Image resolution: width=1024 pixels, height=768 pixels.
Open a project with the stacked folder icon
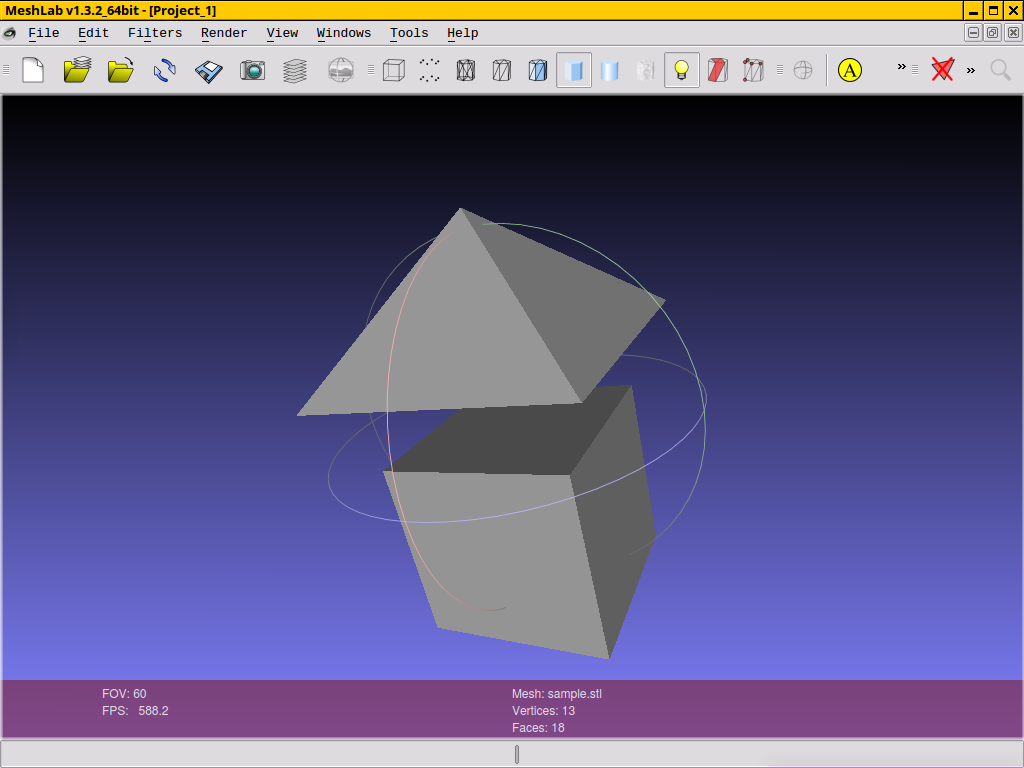coord(77,70)
